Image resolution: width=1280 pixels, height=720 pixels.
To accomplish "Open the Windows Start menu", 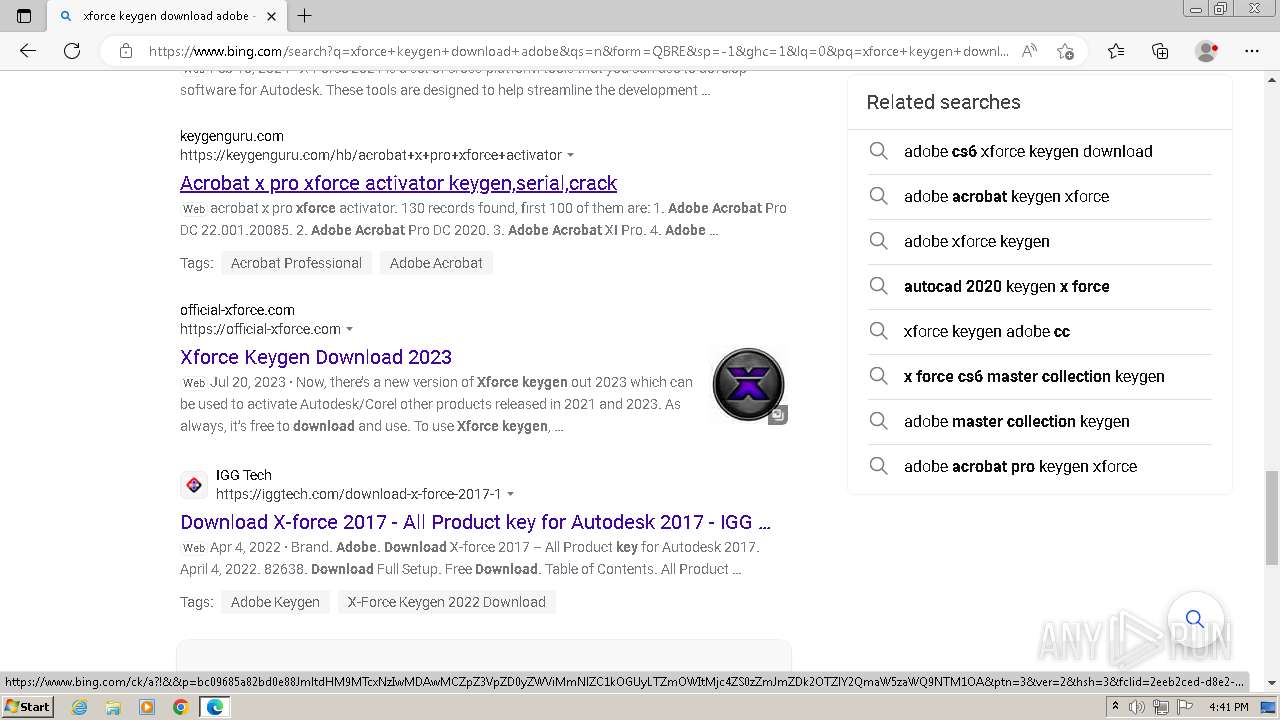I will 28,707.
